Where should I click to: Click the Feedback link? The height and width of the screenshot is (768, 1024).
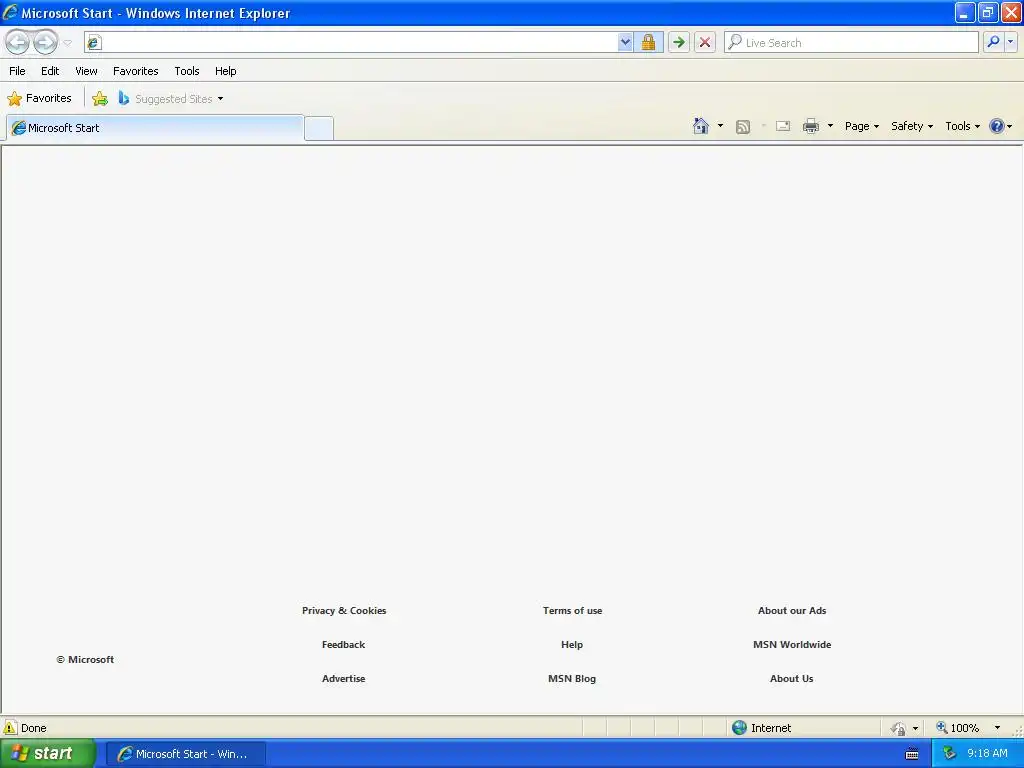point(344,645)
